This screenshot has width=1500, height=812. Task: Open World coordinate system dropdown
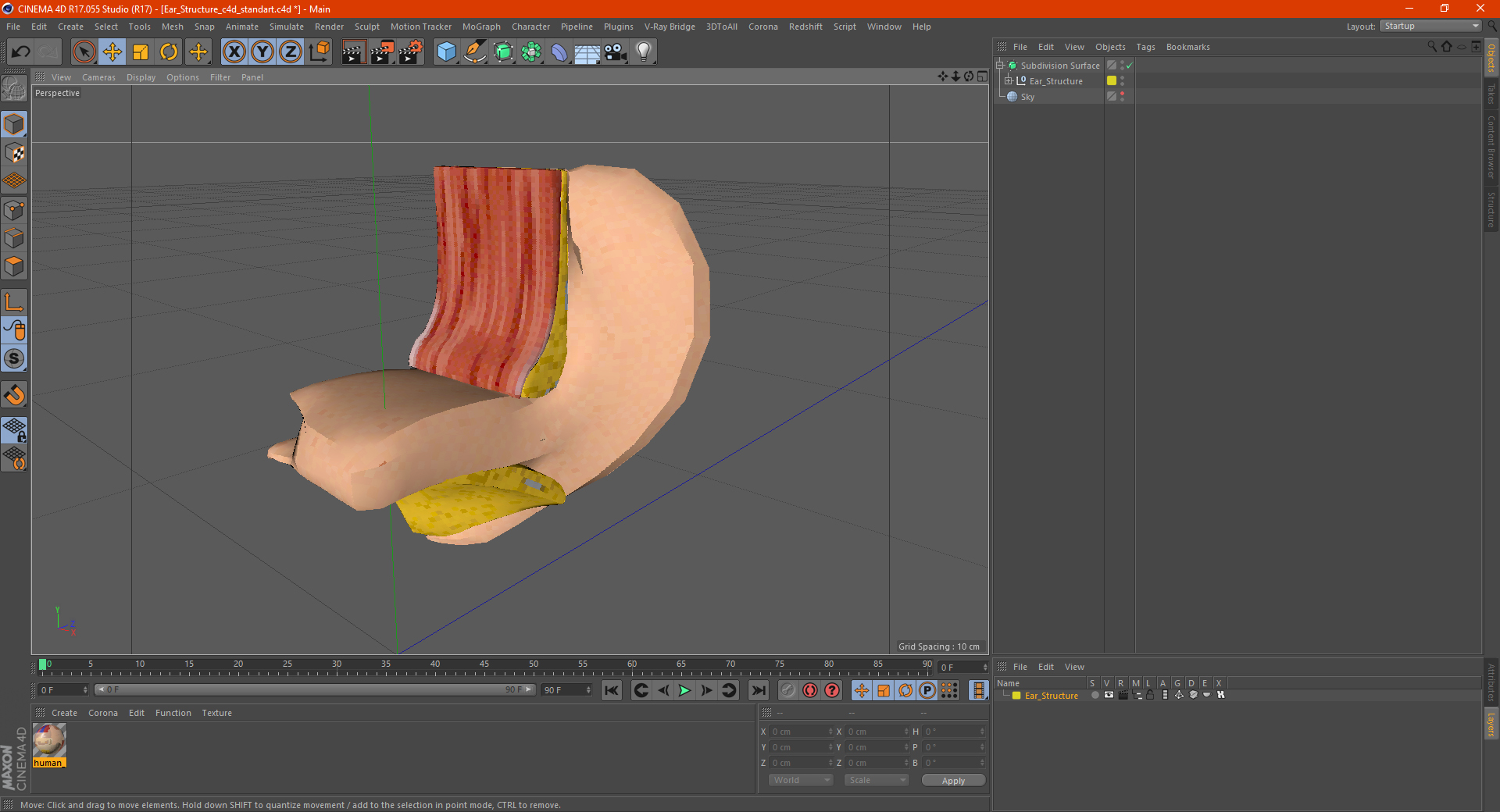pyautogui.click(x=801, y=780)
